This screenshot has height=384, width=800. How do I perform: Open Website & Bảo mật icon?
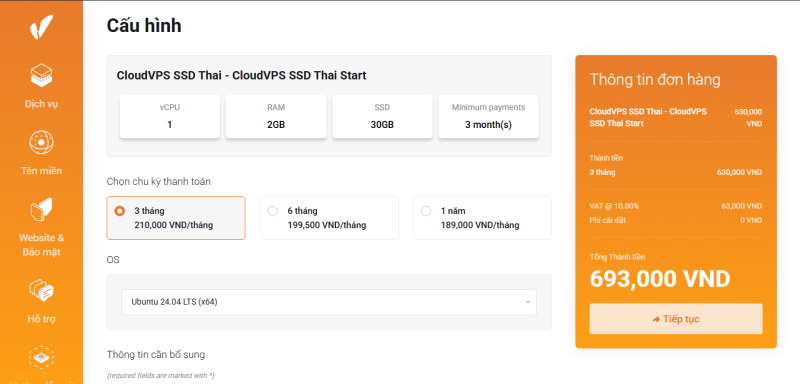[41, 209]
